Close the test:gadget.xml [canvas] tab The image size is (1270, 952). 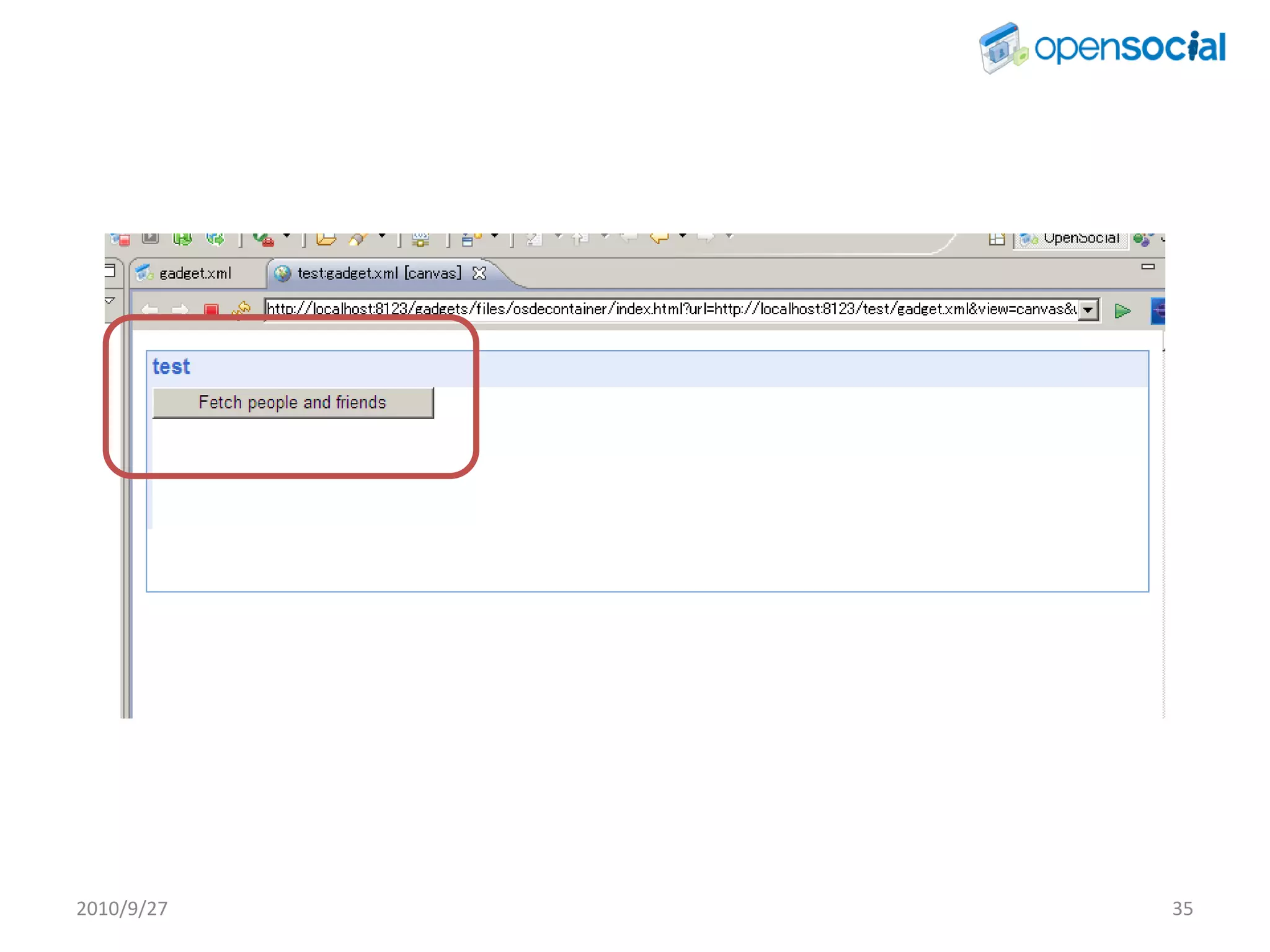(479, 273)
